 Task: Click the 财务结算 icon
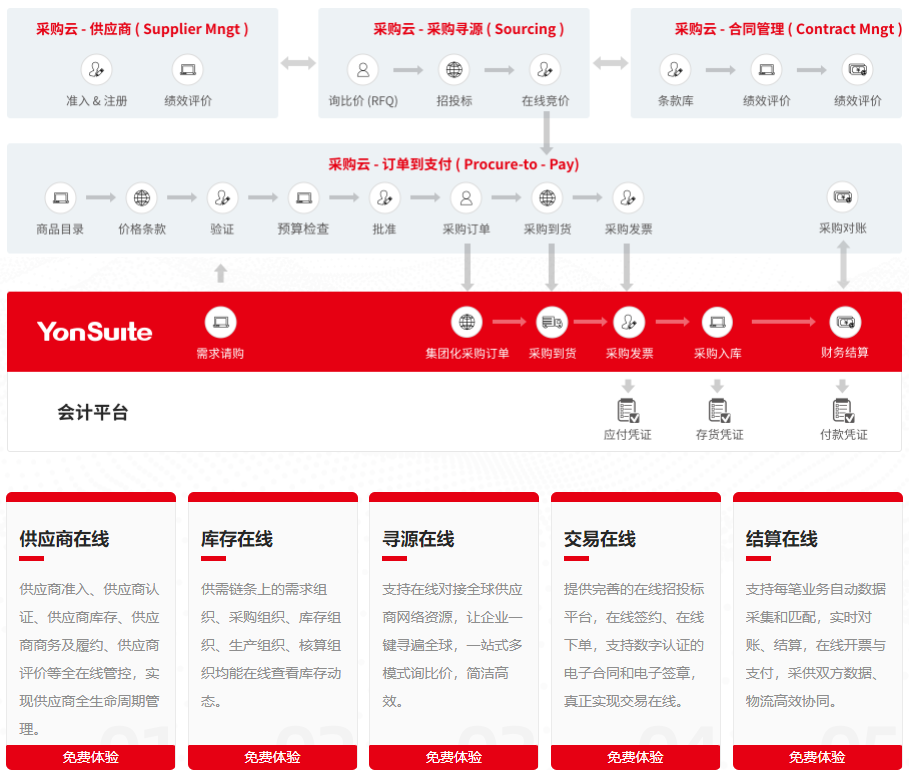[x=844, y=322]
